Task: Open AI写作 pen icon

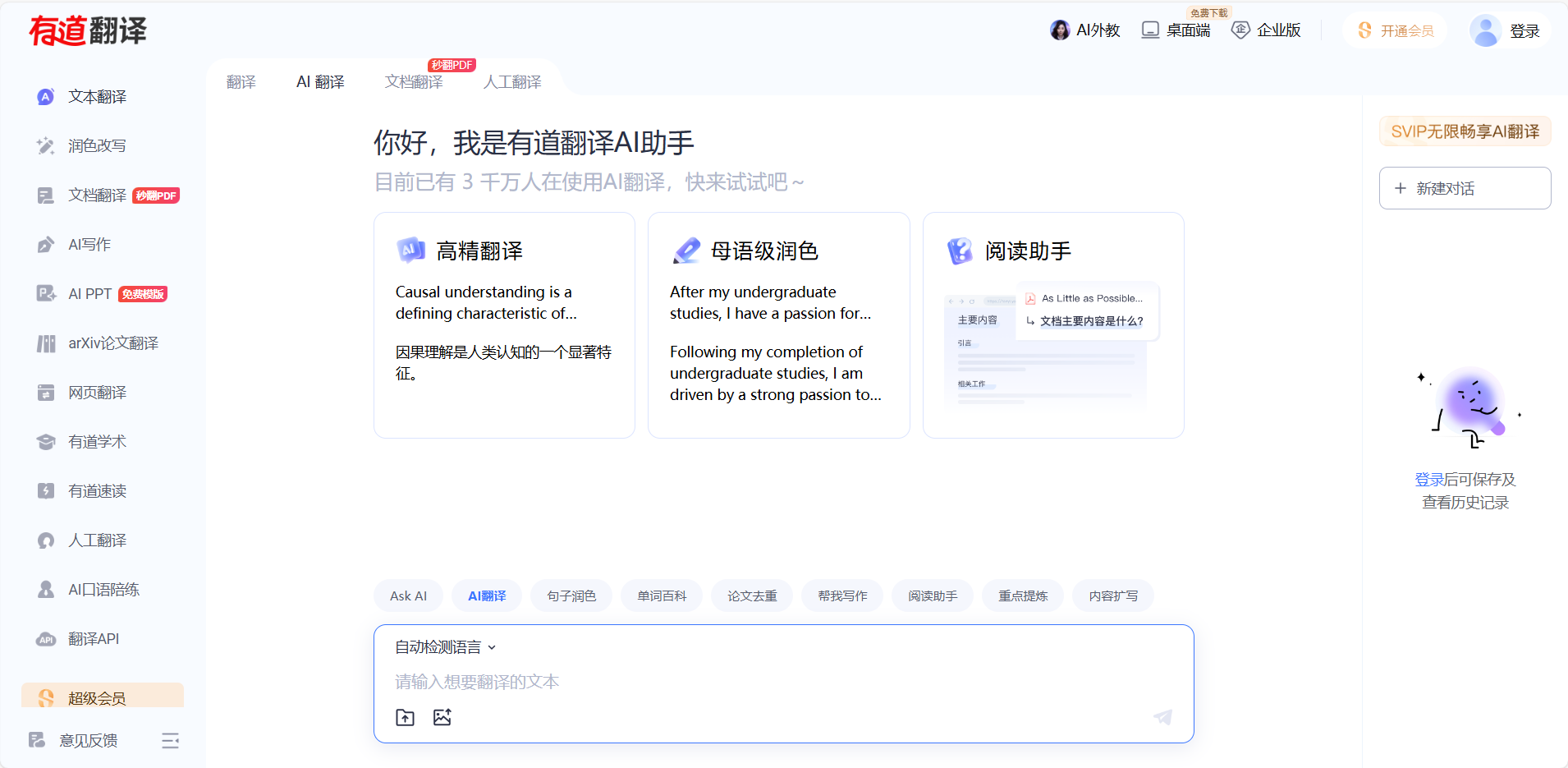Action: 46,245
